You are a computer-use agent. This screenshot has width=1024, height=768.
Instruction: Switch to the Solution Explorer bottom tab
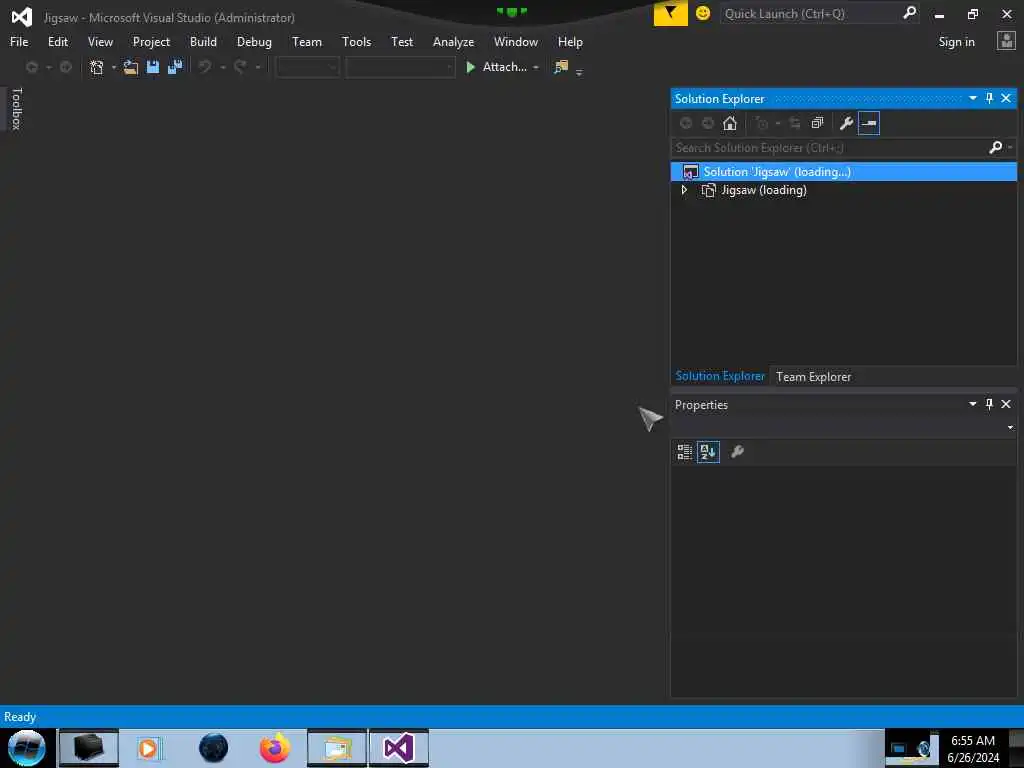pos(720,376)
